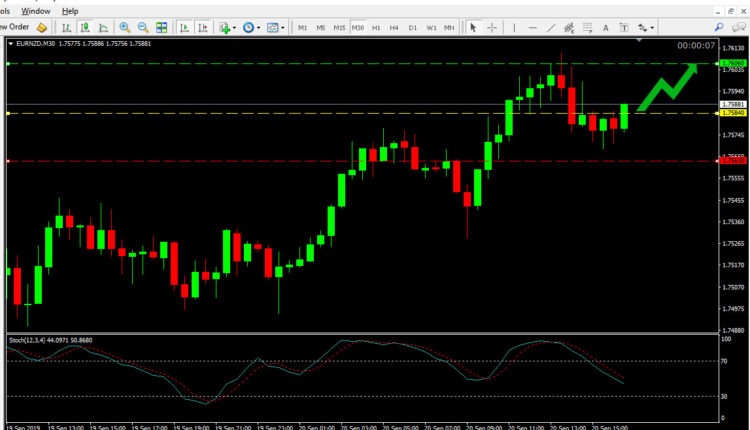Select the red dashed line left handle
This screenshot has height=430, width=750.
coord(8,161)
